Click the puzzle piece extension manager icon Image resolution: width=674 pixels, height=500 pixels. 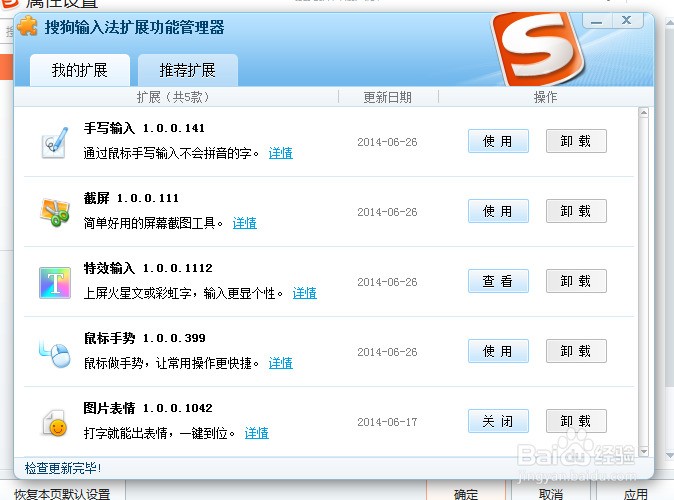coord(28,26)
